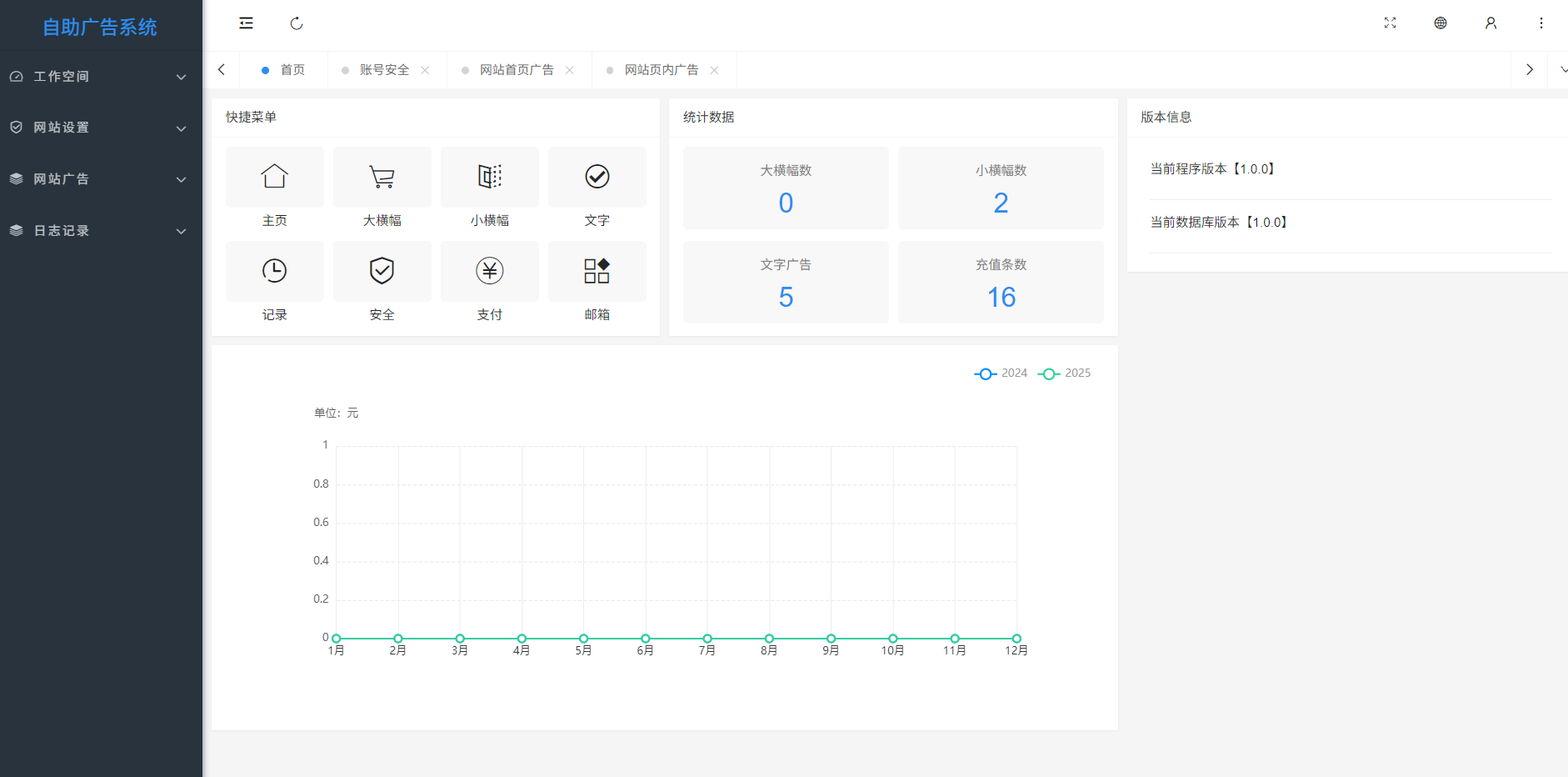1568x777 pixels.
Task: Click the 工作空间 dashboard icon in sidebar
Action: click(x=17, y=77)
